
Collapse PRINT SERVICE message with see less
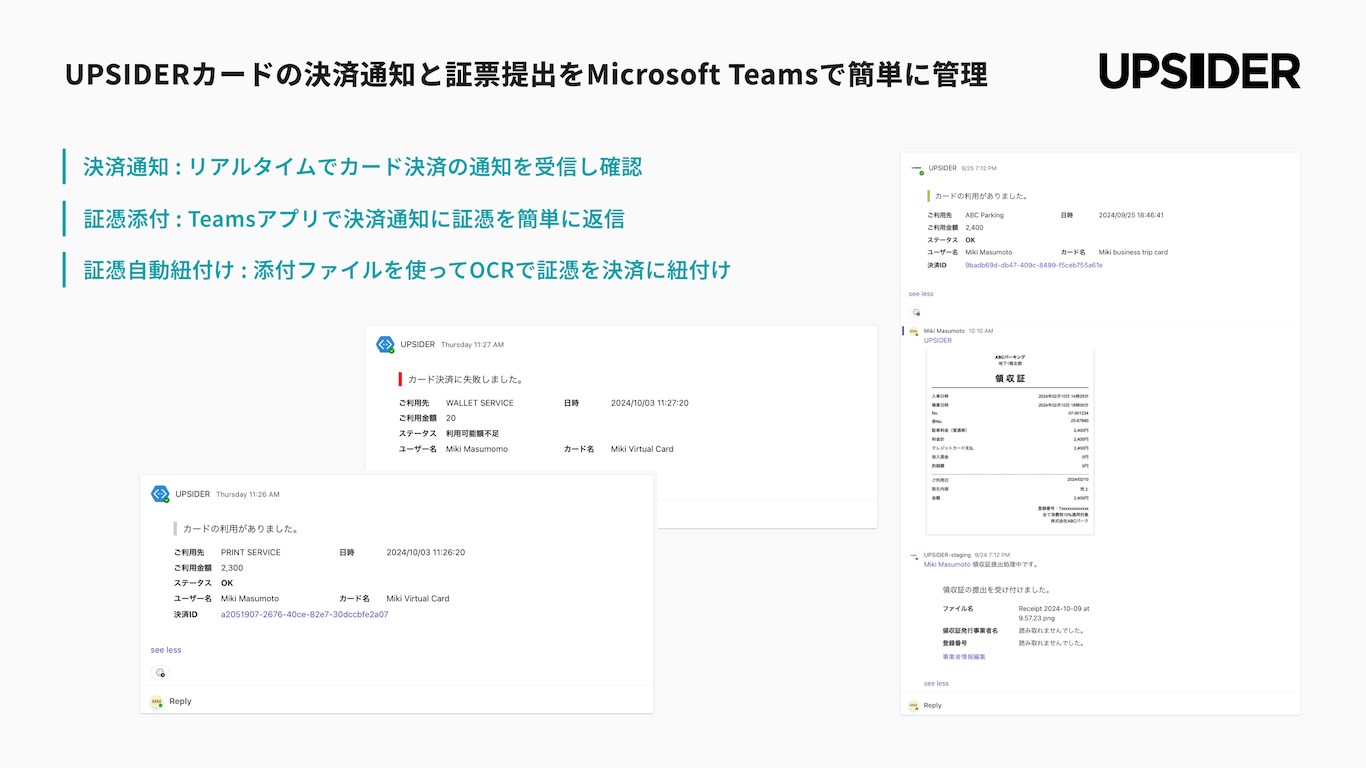pyautogui.click(x=166, y=650)
